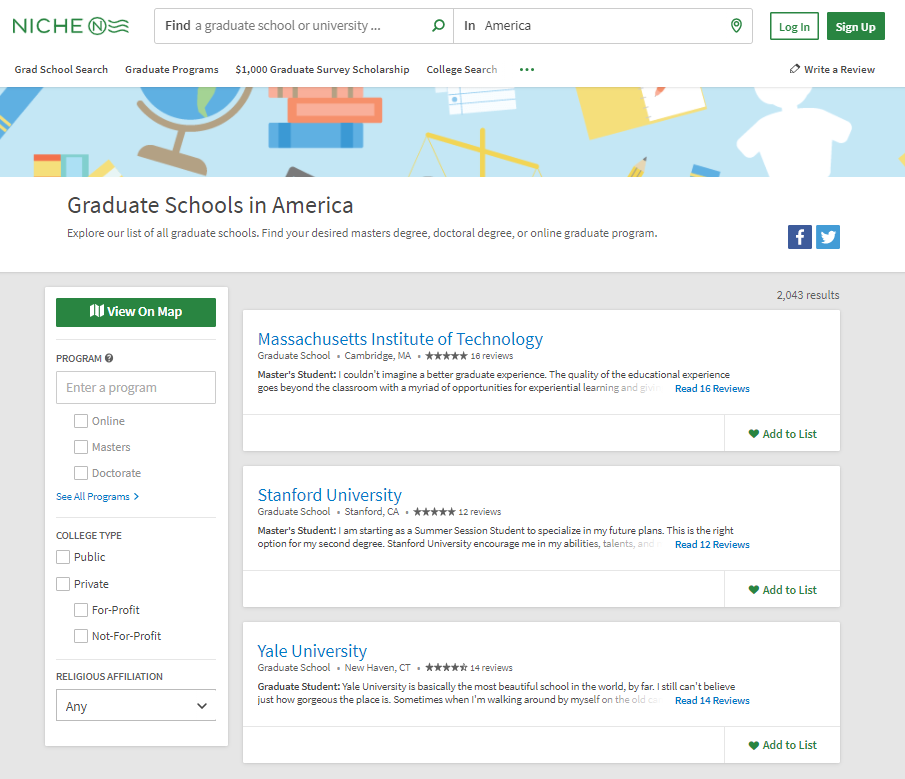Open the Religious Affiliation dropdown
The image size is (905, 779).
(136, 706)
